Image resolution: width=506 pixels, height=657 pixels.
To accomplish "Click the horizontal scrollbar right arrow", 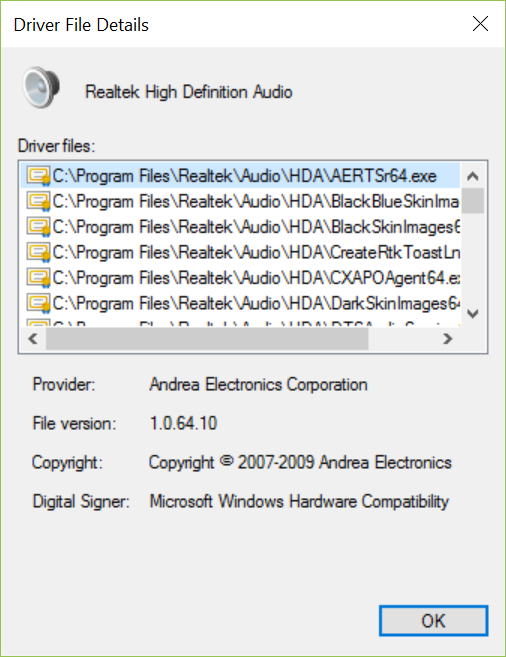I will [x=448, y=338].
